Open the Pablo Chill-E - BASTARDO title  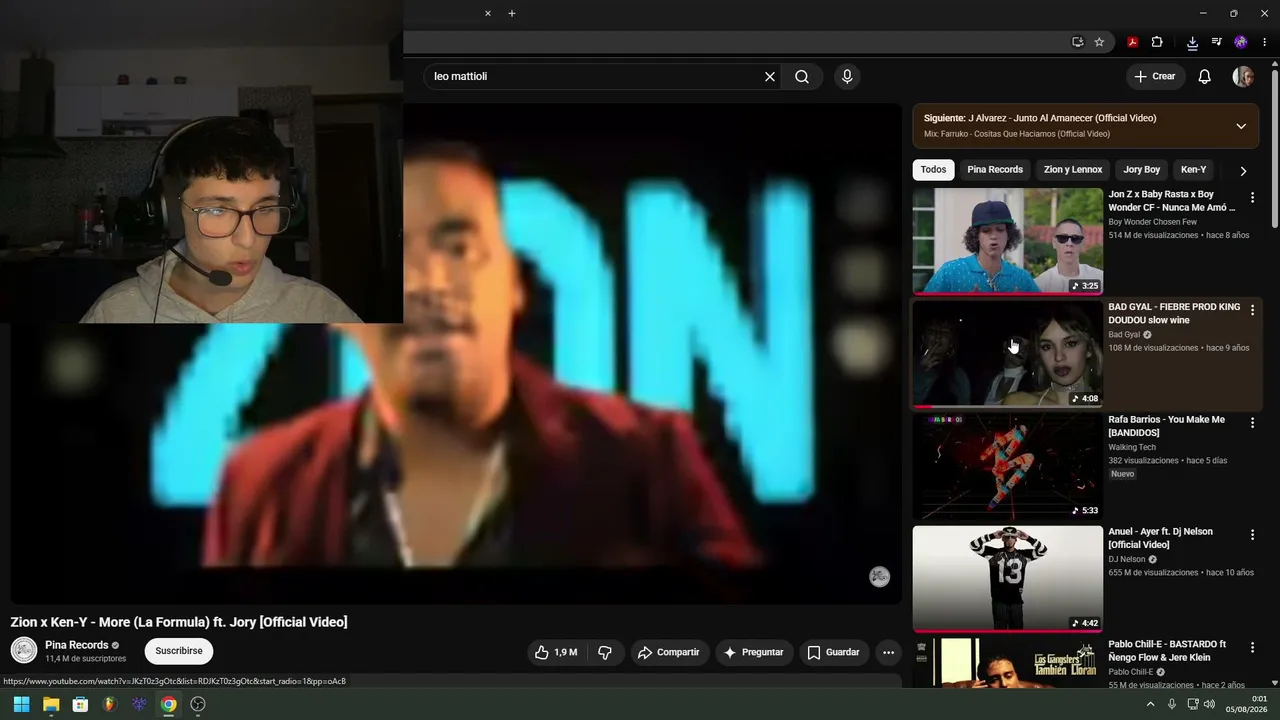tap(1167, 651)
